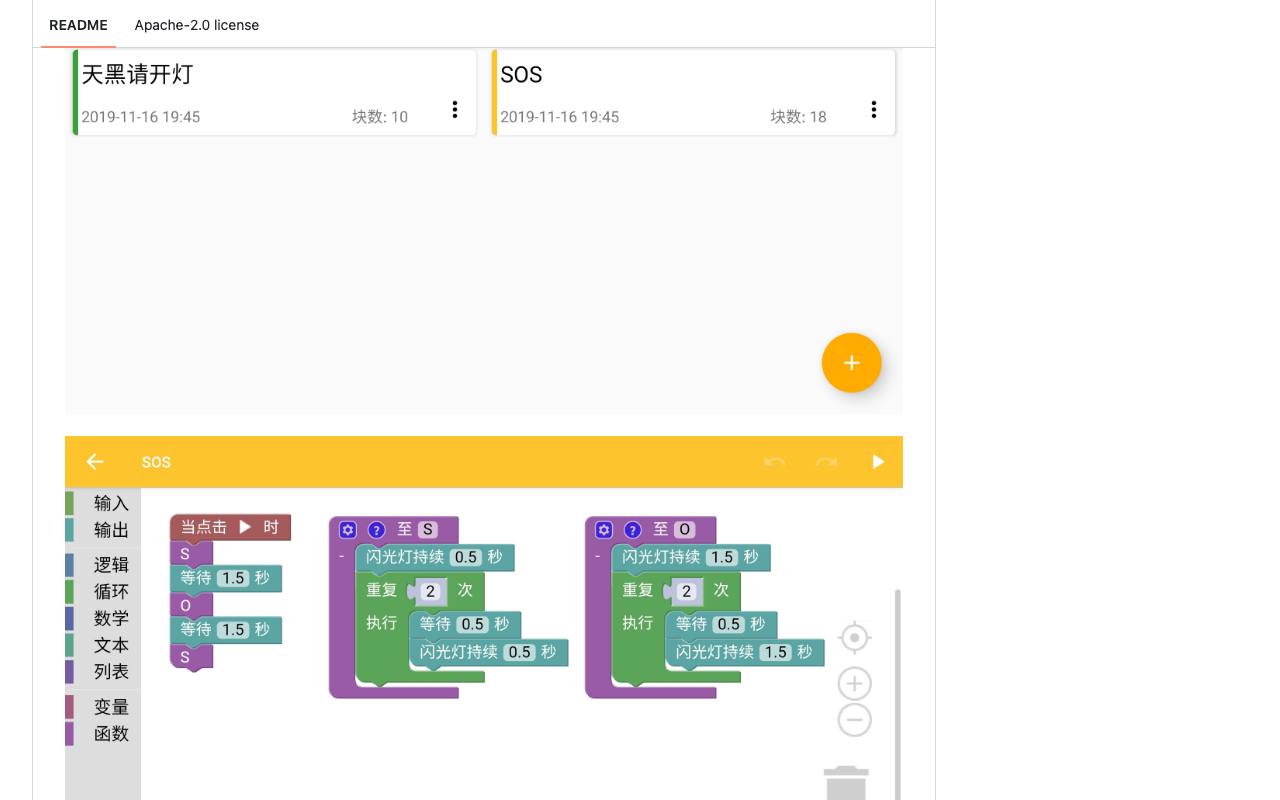Click the 块数: 18 label on SOS card
The height and width of the screenshot is (800, 1280).
[798, 117]
